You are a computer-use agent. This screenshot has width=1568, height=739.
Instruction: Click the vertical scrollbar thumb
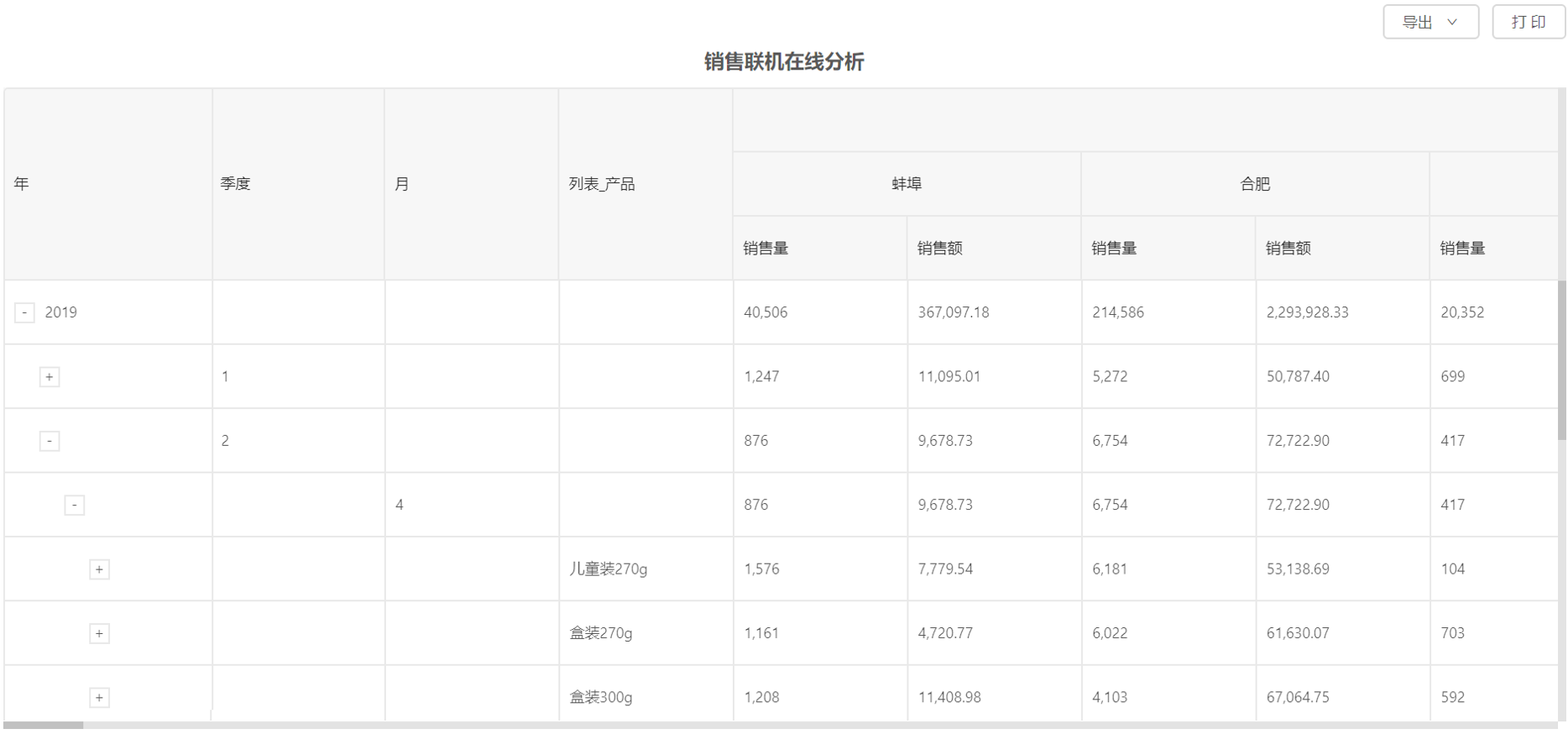(1562, 359)
